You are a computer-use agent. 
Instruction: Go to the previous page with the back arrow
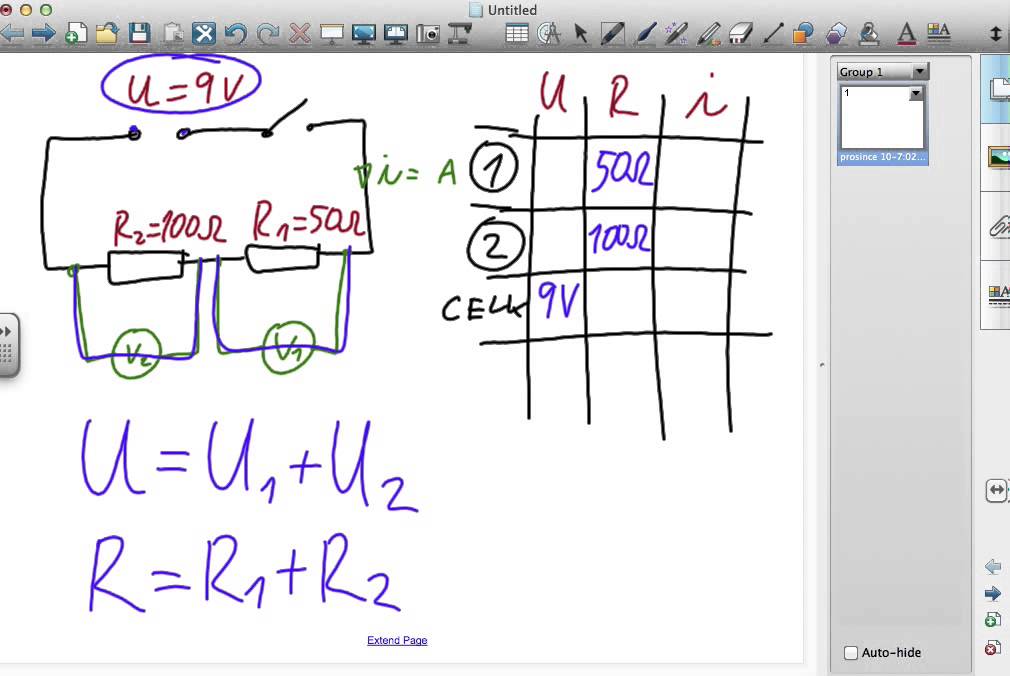pyautogui.click(x=12, y=33)
